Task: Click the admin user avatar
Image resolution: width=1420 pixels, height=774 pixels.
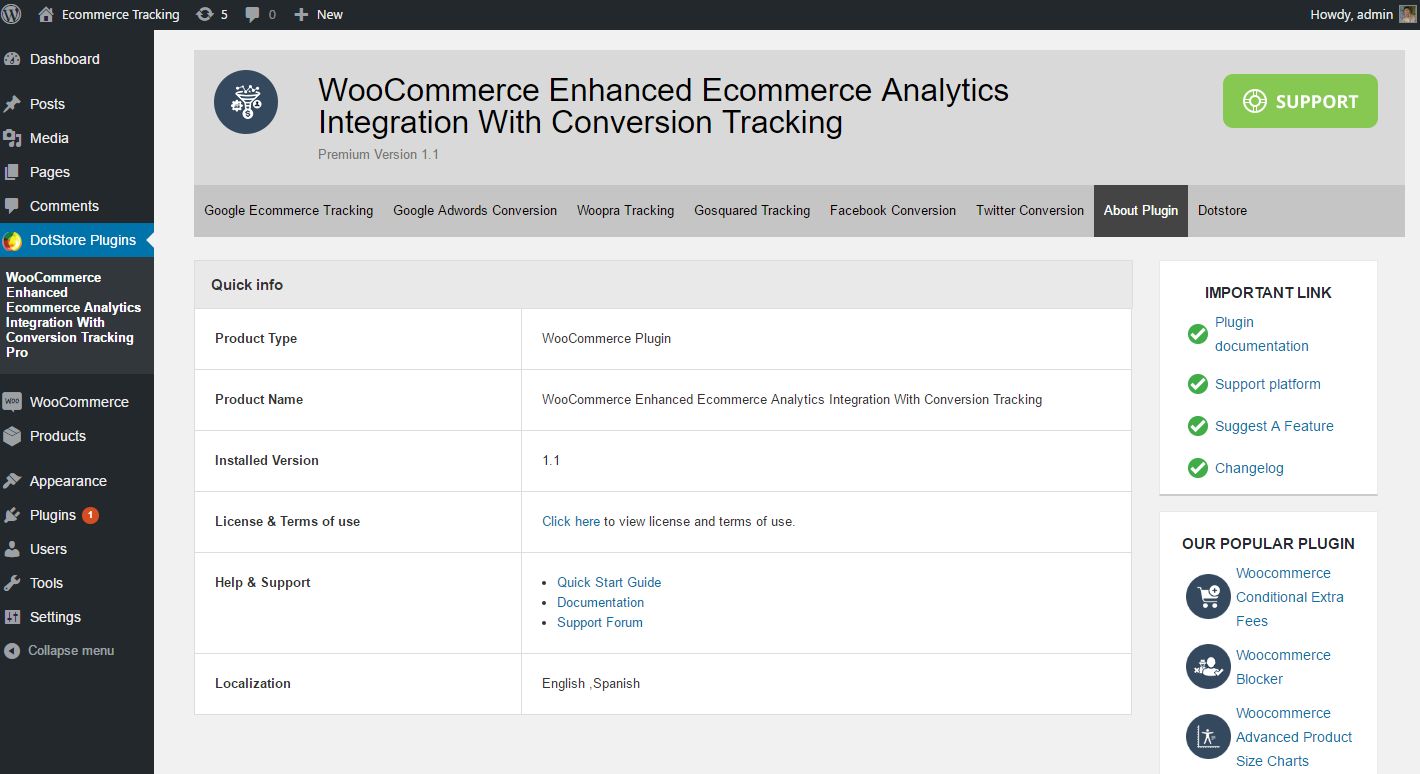Action: [x=1407, y=14]
